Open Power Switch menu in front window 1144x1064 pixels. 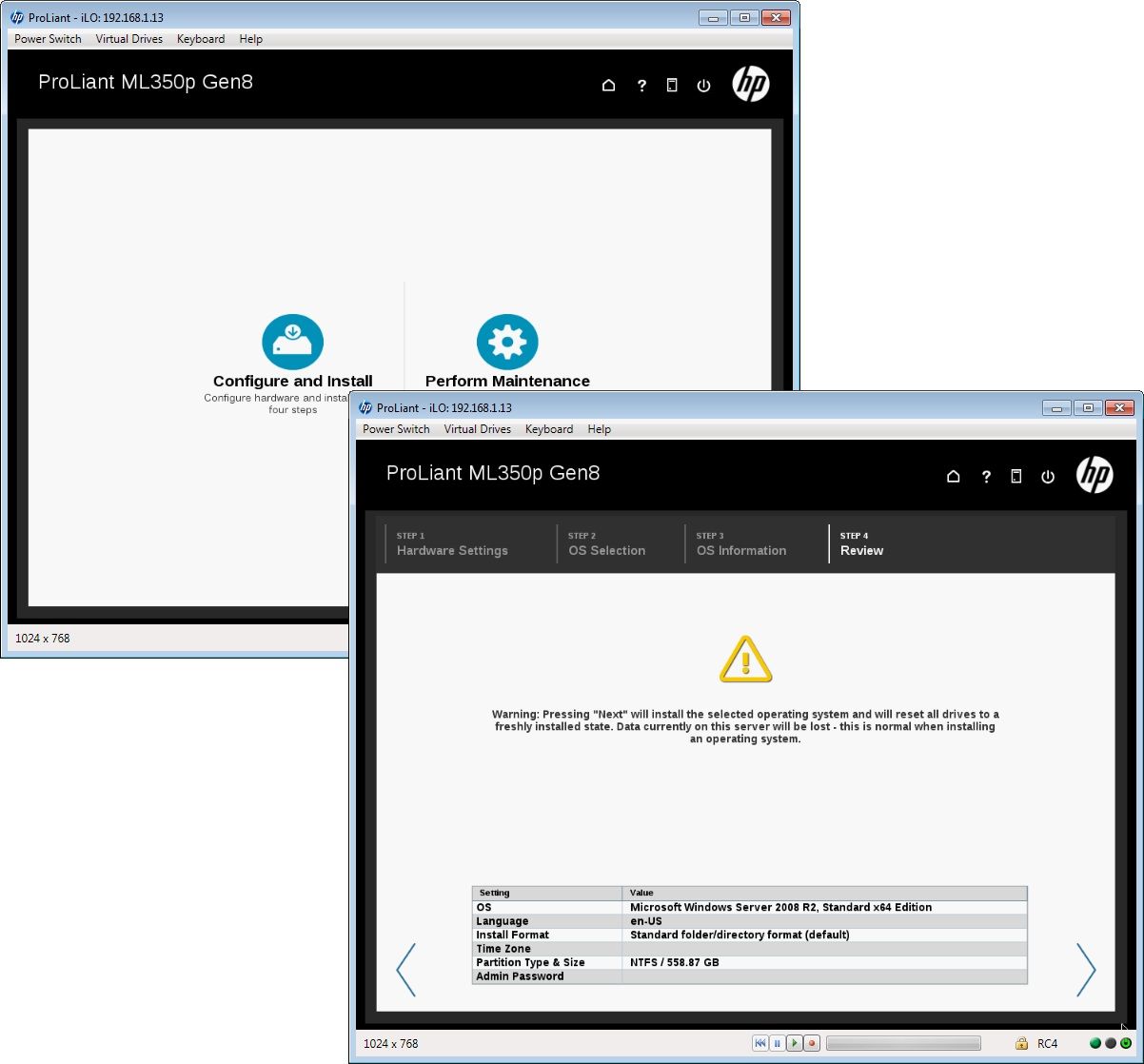pyautogui.click(x=396, y=429)
